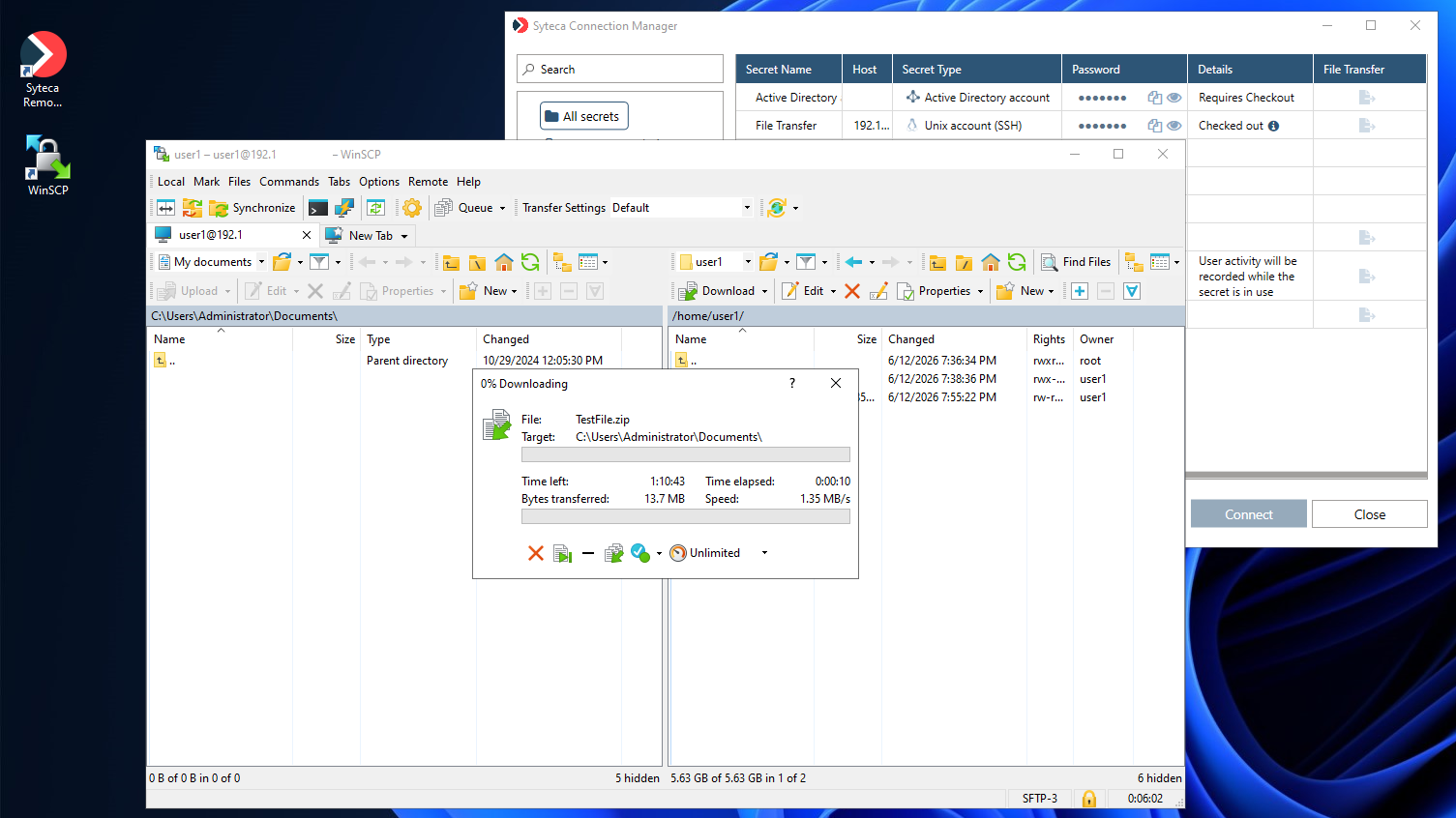Expand the My documents local drive dropdown
This screenshot has width=1456, height=818.
point(261,262)
